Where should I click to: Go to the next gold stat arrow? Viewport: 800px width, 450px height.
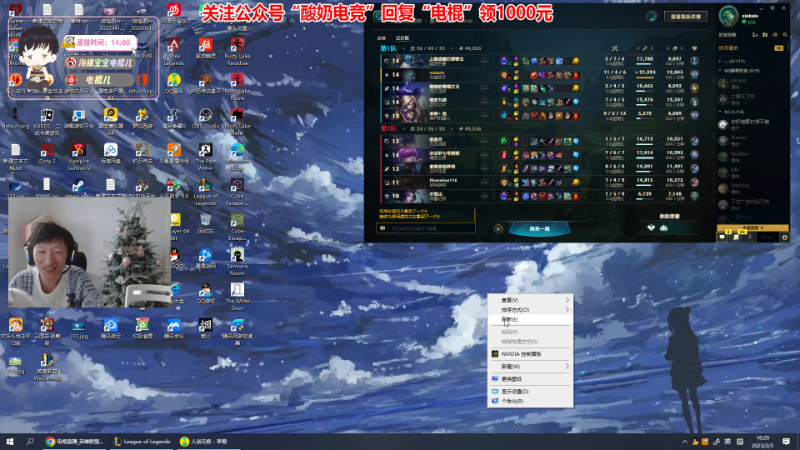[682, 48]
